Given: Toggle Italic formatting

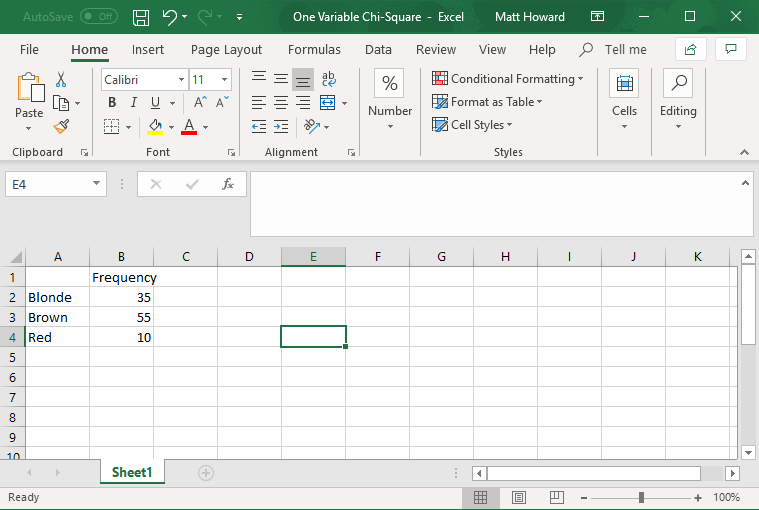Looking at the screenshot, I should [134, 103].
